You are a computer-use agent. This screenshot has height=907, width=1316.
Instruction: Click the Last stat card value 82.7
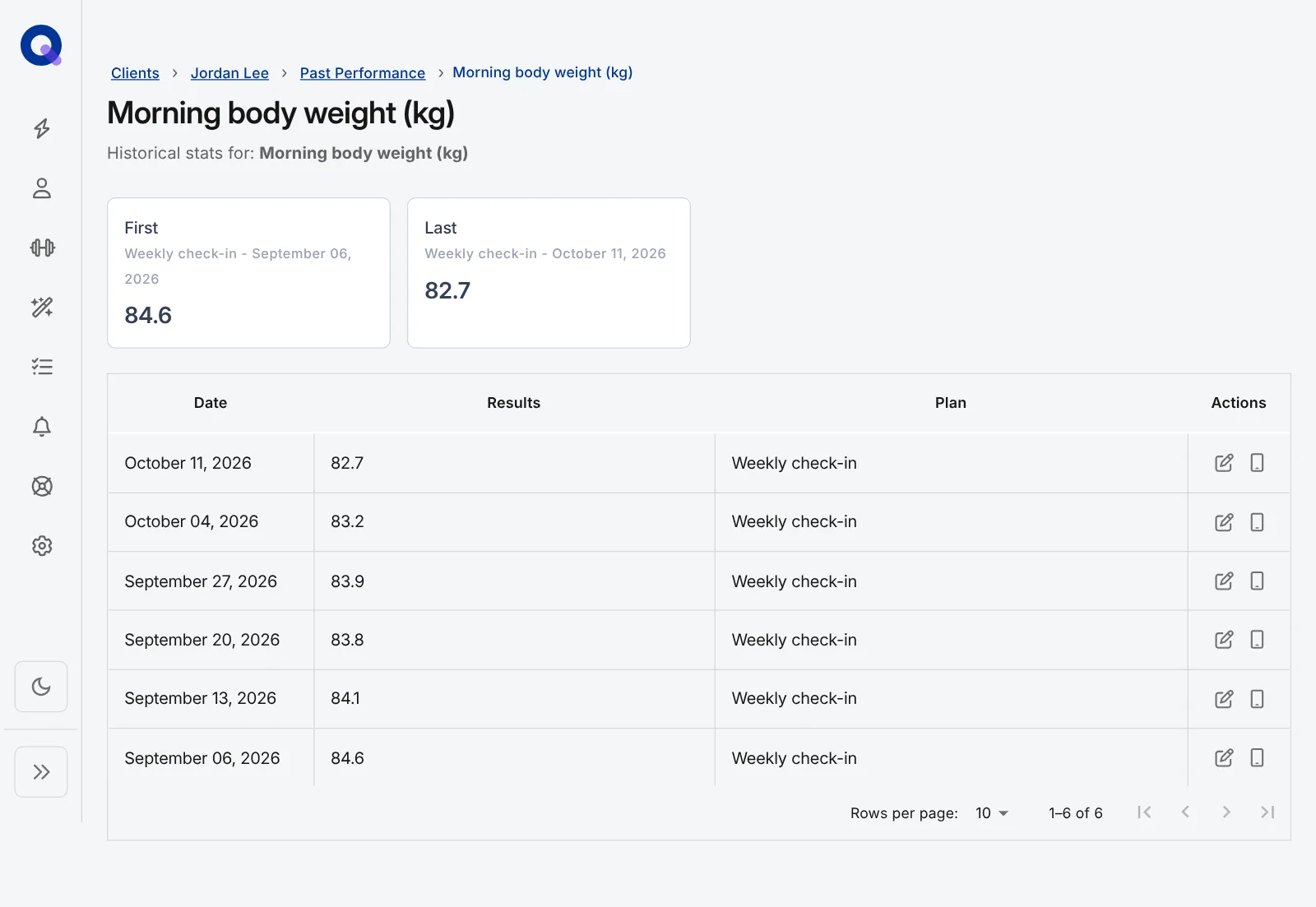tap(447, 291)
